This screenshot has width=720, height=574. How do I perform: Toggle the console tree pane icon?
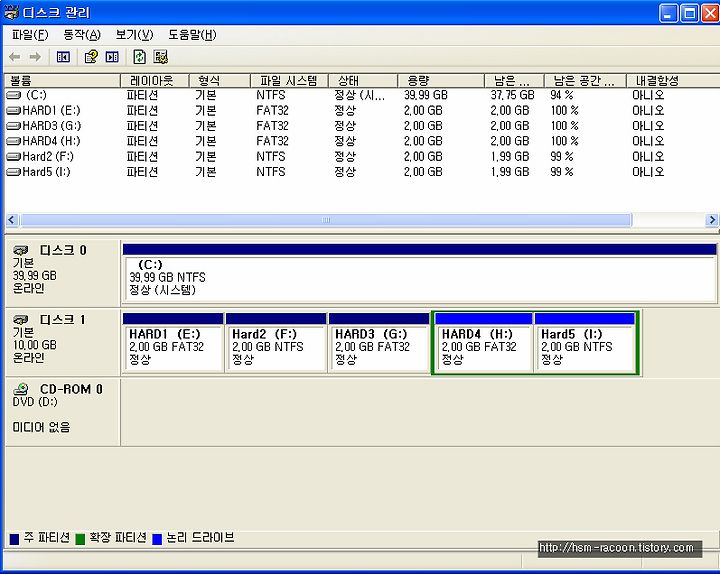[63, 57]
